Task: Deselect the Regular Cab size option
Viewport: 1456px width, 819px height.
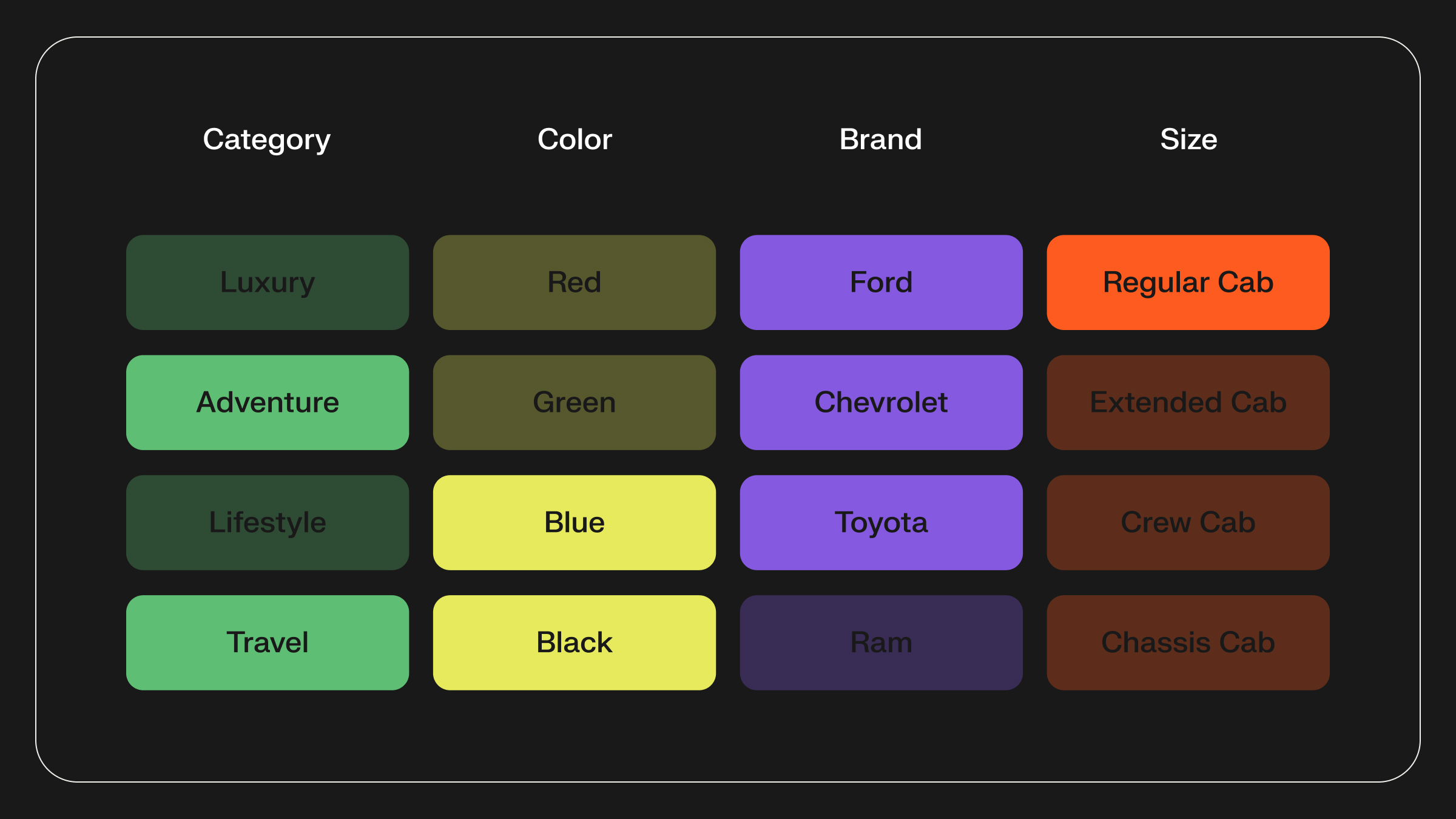Action: [1188, 283]
